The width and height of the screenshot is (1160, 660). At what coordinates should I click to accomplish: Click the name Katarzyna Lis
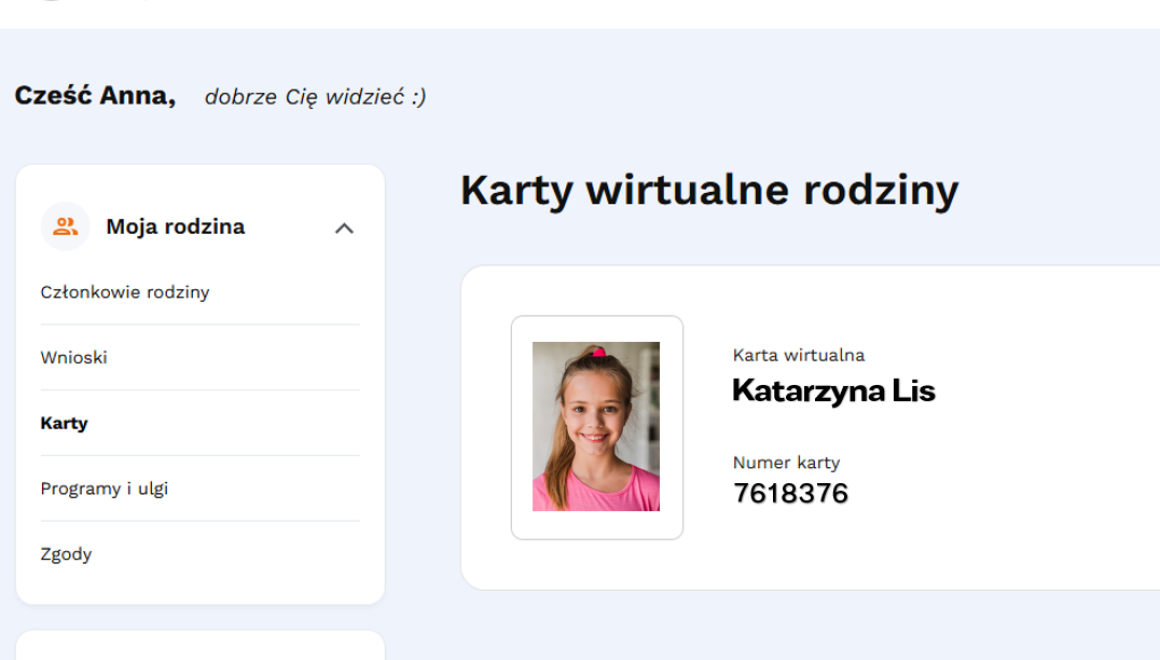(x=834, y=391)
